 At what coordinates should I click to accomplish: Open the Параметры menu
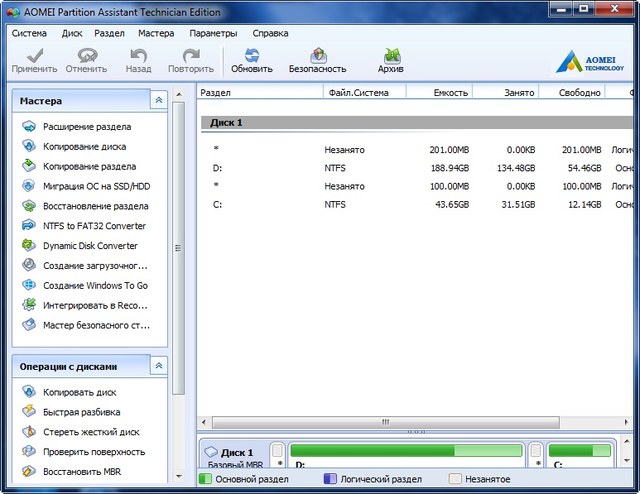tap(213, 33)
